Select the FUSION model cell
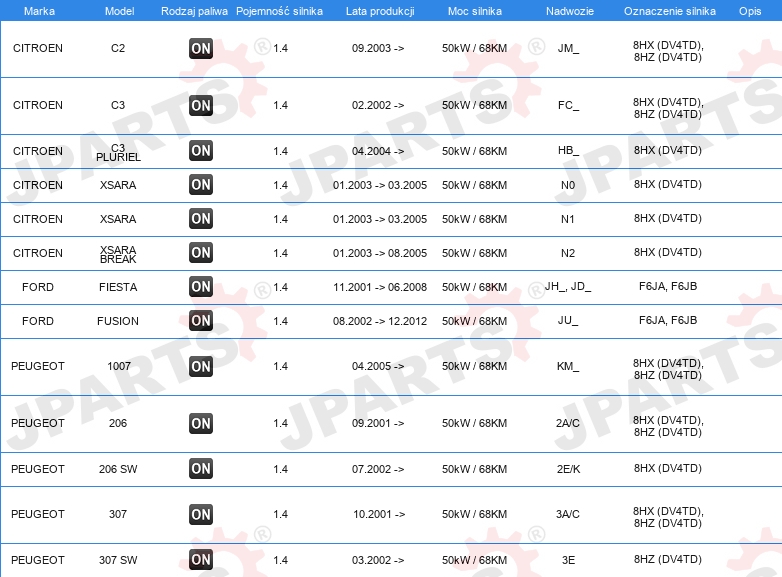Screen dimensions: 782x577 point(118,321)
